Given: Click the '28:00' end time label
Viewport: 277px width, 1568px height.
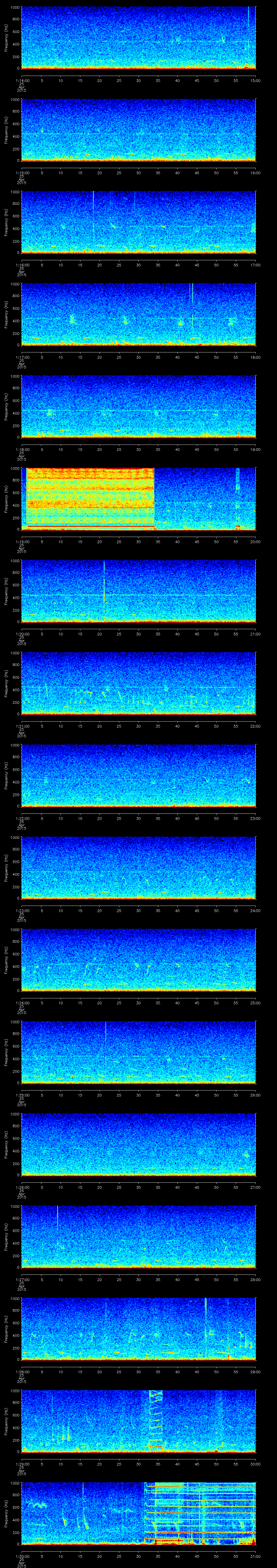Looking at the screenshot, I should (256, 1279).
